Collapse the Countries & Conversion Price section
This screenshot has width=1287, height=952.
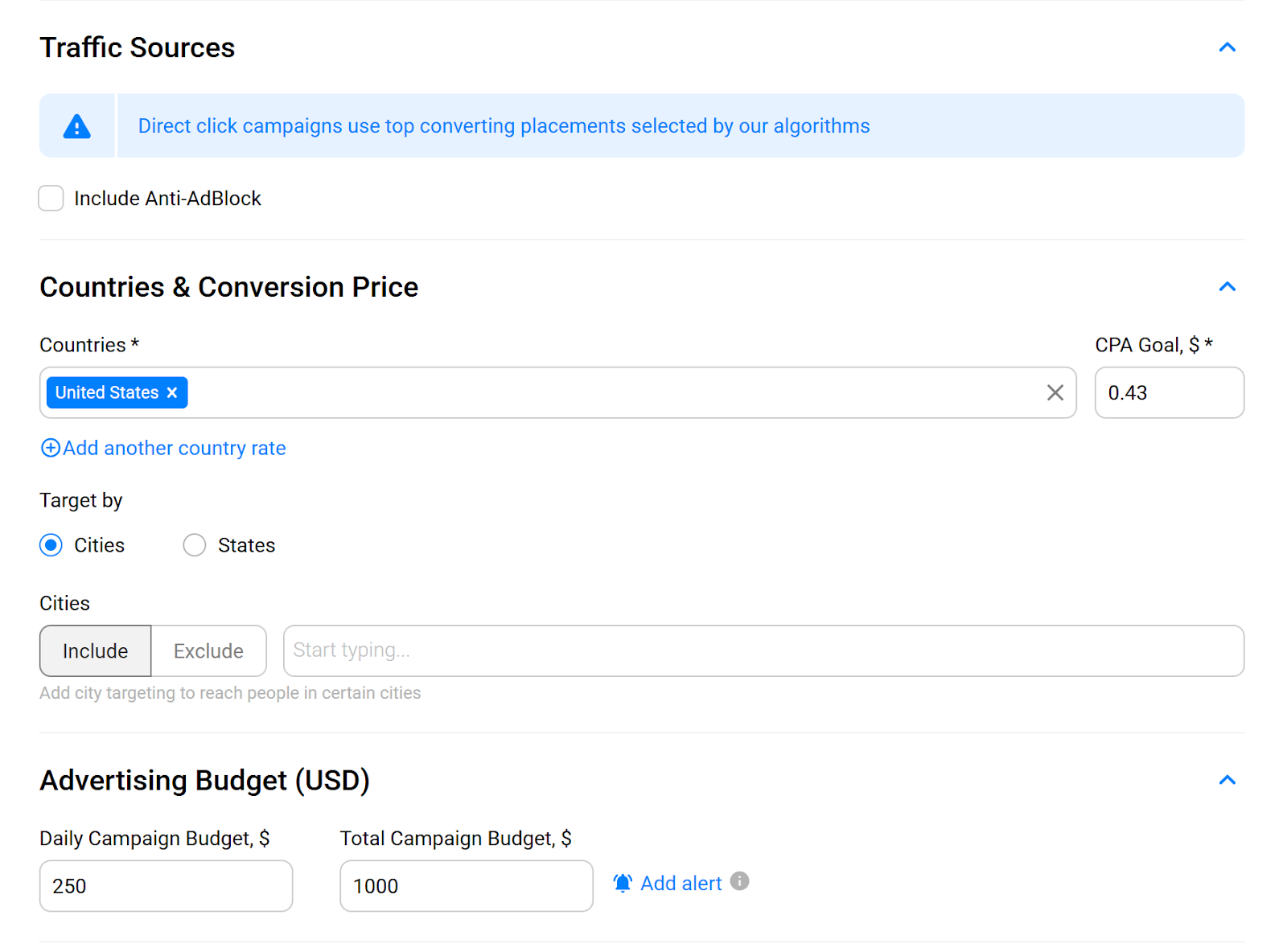coord(1227,287)
